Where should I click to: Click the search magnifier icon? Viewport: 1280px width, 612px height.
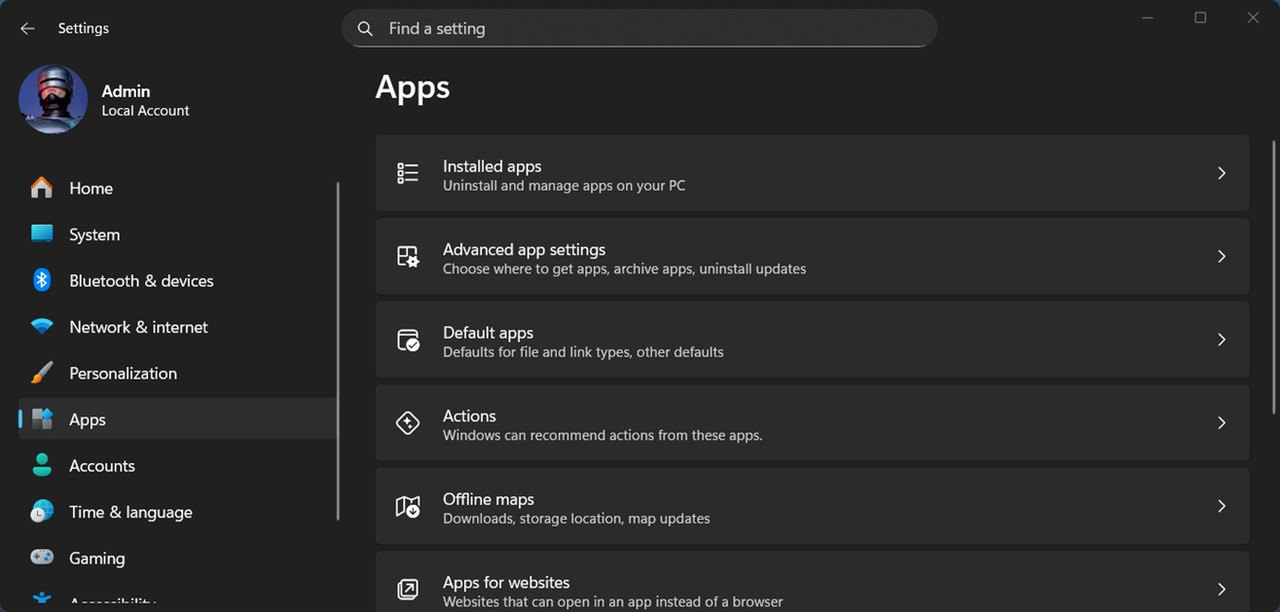(x=366, y=29)
